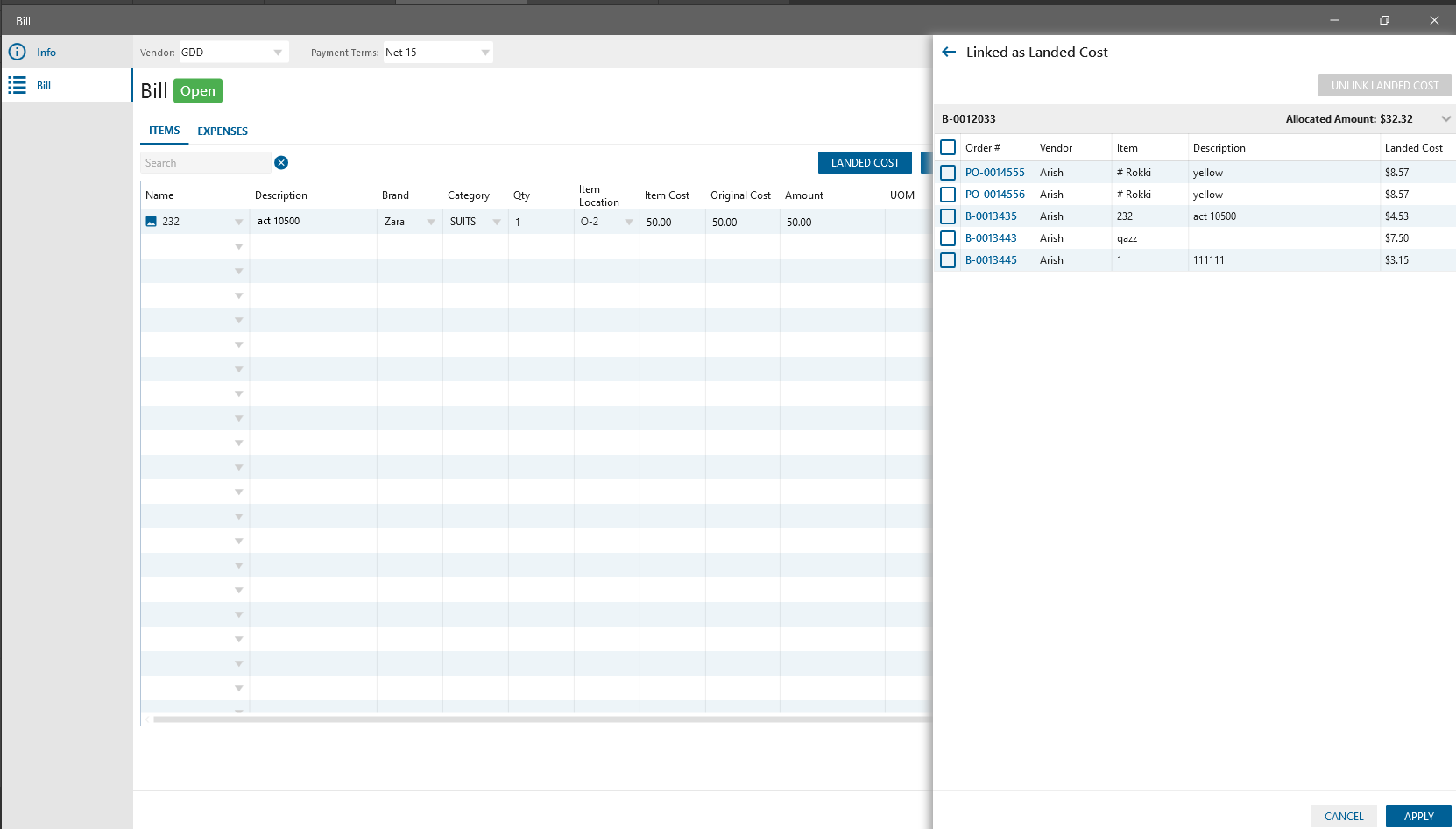The image size is (1456, 829).
Task: Minimize the Bill window
Action: pyautogui.click(x=1334, y=20)
